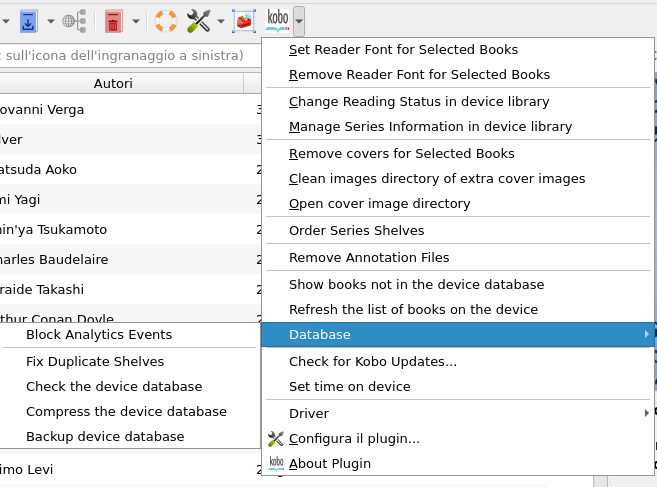Viewport: 657px width, 487px height.
Task: Select the Matsuda Aoko author row
Action: pyautogui.click(x=130, y=169)
